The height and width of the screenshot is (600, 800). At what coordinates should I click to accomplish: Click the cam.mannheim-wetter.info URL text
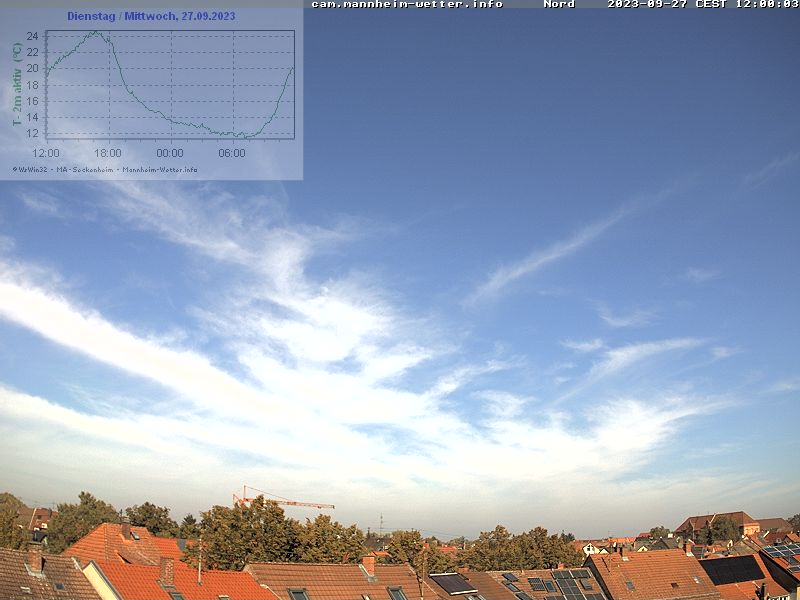tap(406, 5)
